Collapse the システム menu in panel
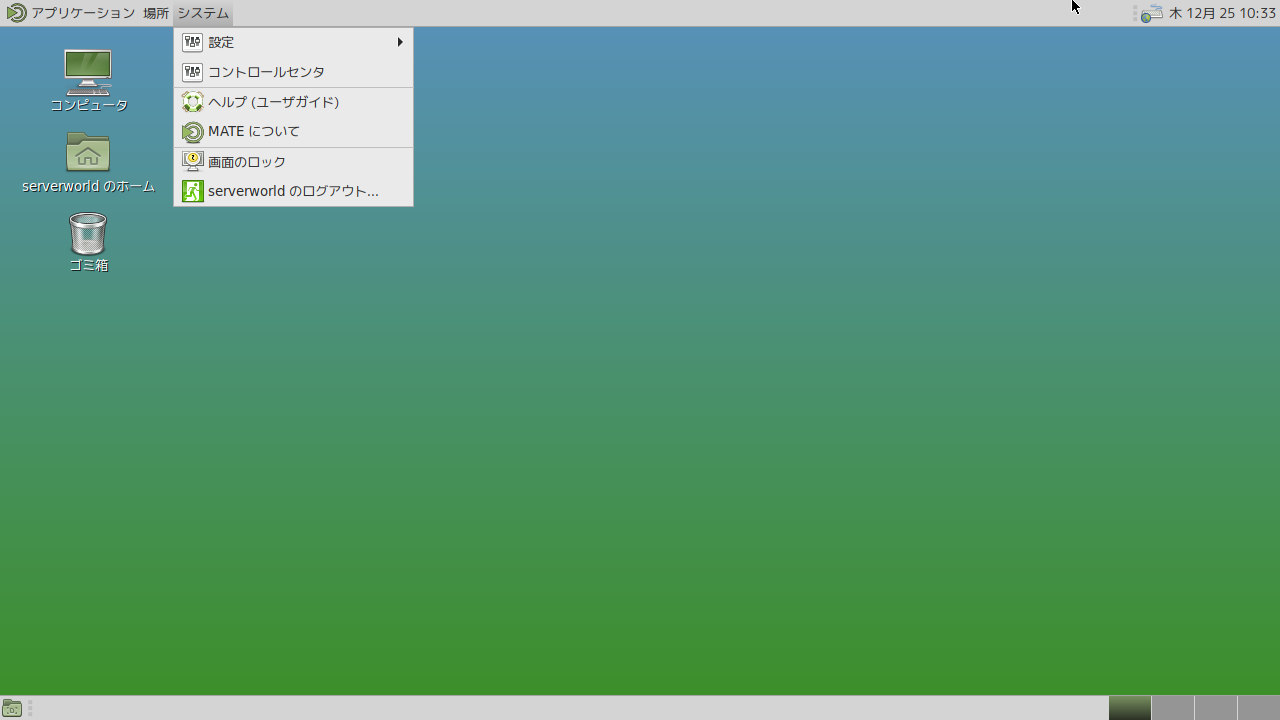 203,13
